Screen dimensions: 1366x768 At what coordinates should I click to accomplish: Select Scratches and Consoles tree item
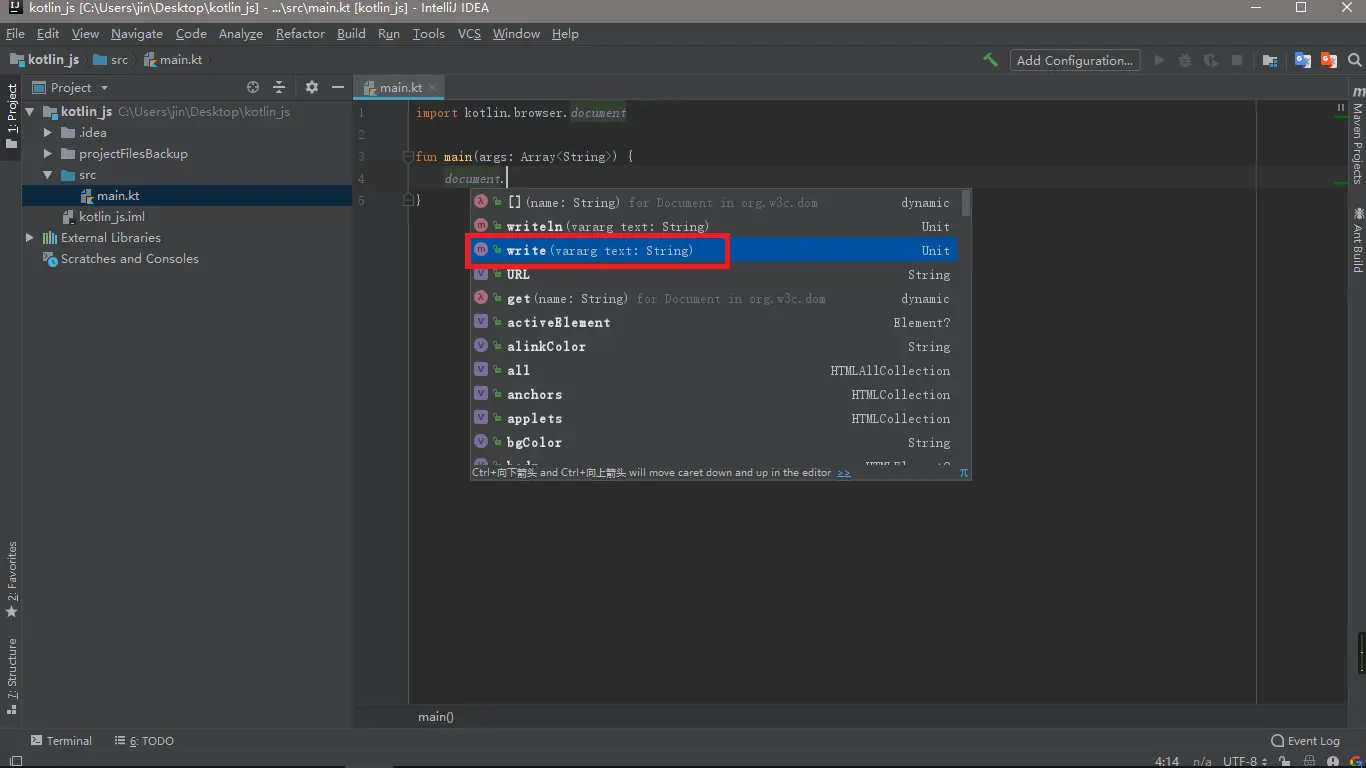[x=186, y=259]
